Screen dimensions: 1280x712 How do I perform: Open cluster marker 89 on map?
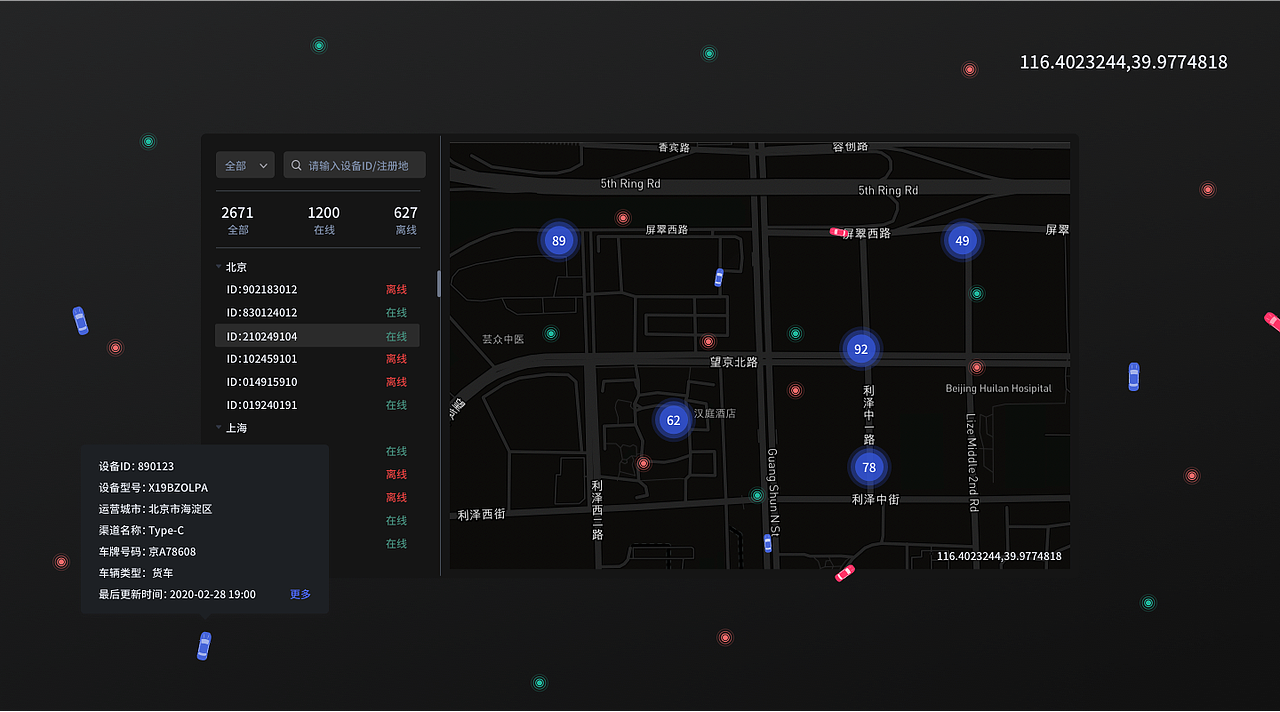(559, 240)
